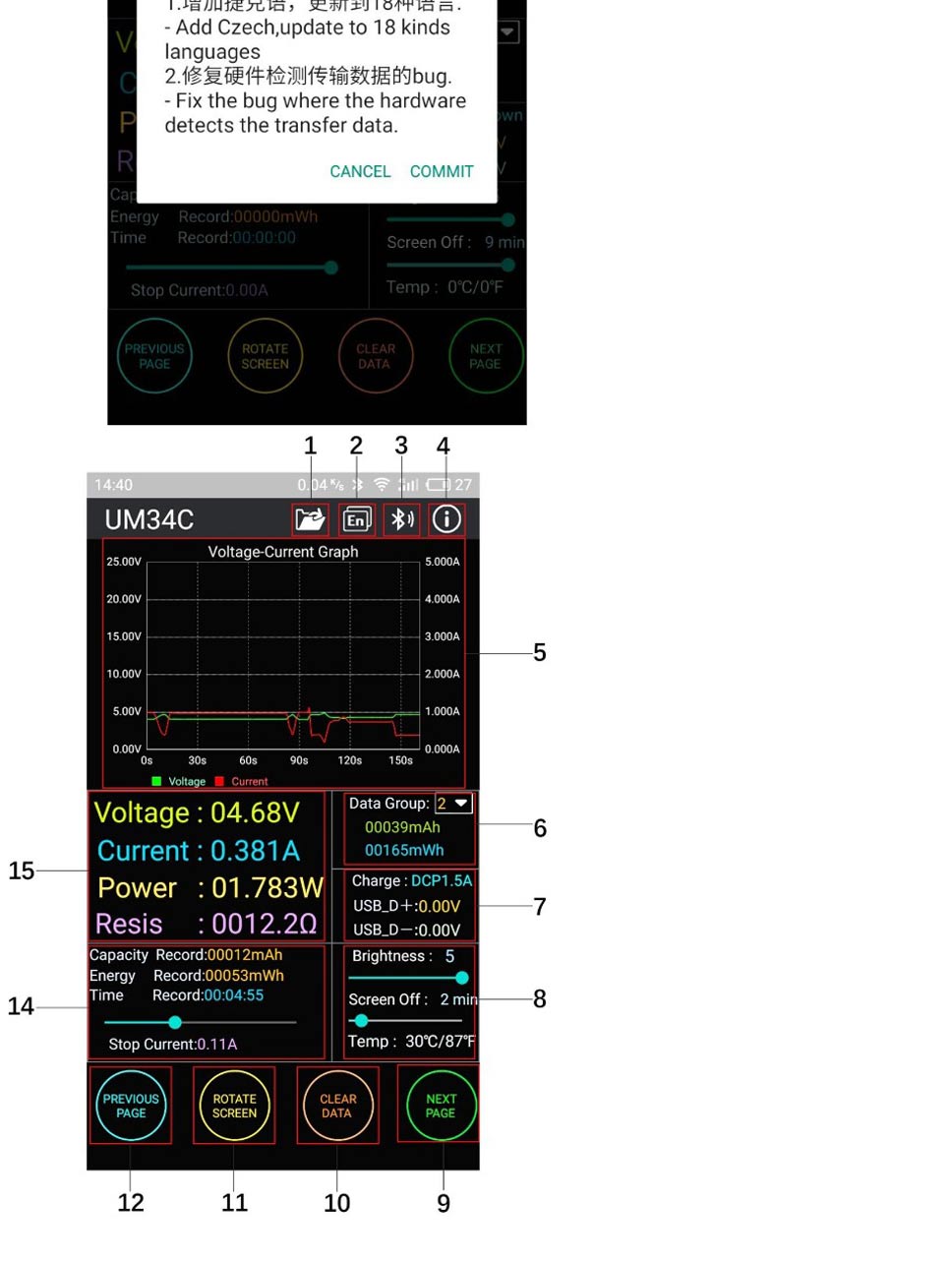Open the folder file icon in header
The height and width of the screenshot is (1262, 952).
[x=310, y=519]
